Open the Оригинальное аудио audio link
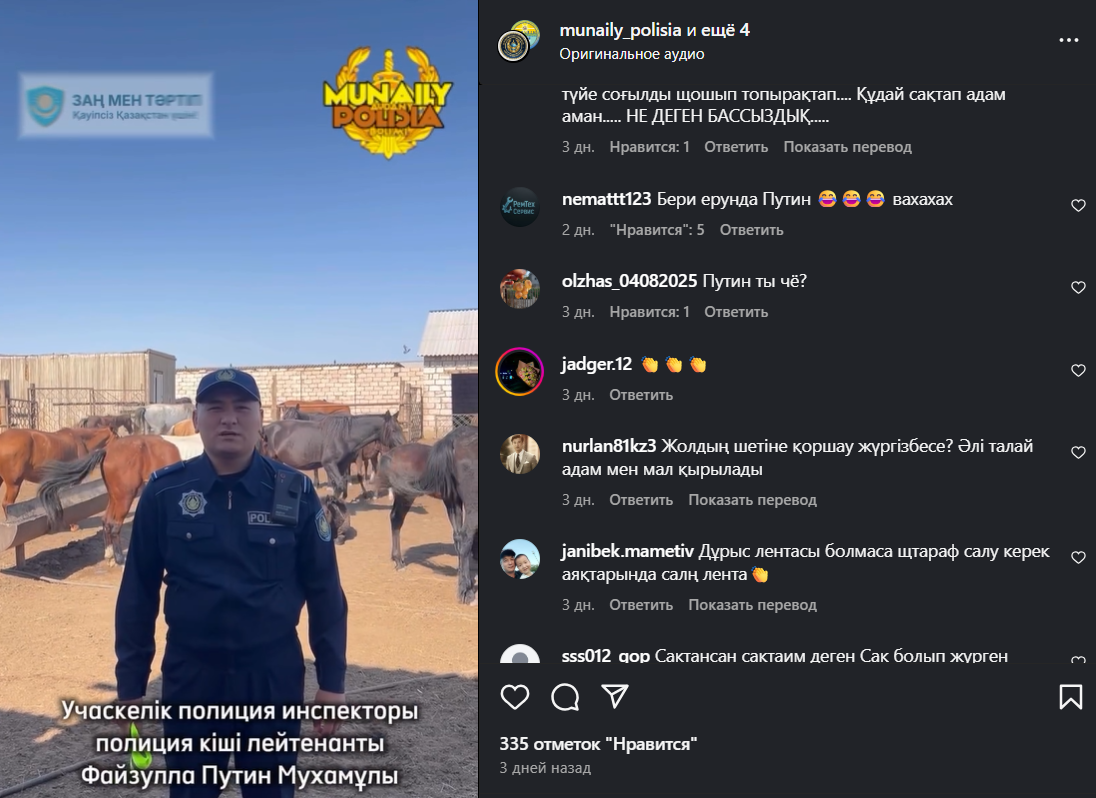 click(x=632, y=54)
